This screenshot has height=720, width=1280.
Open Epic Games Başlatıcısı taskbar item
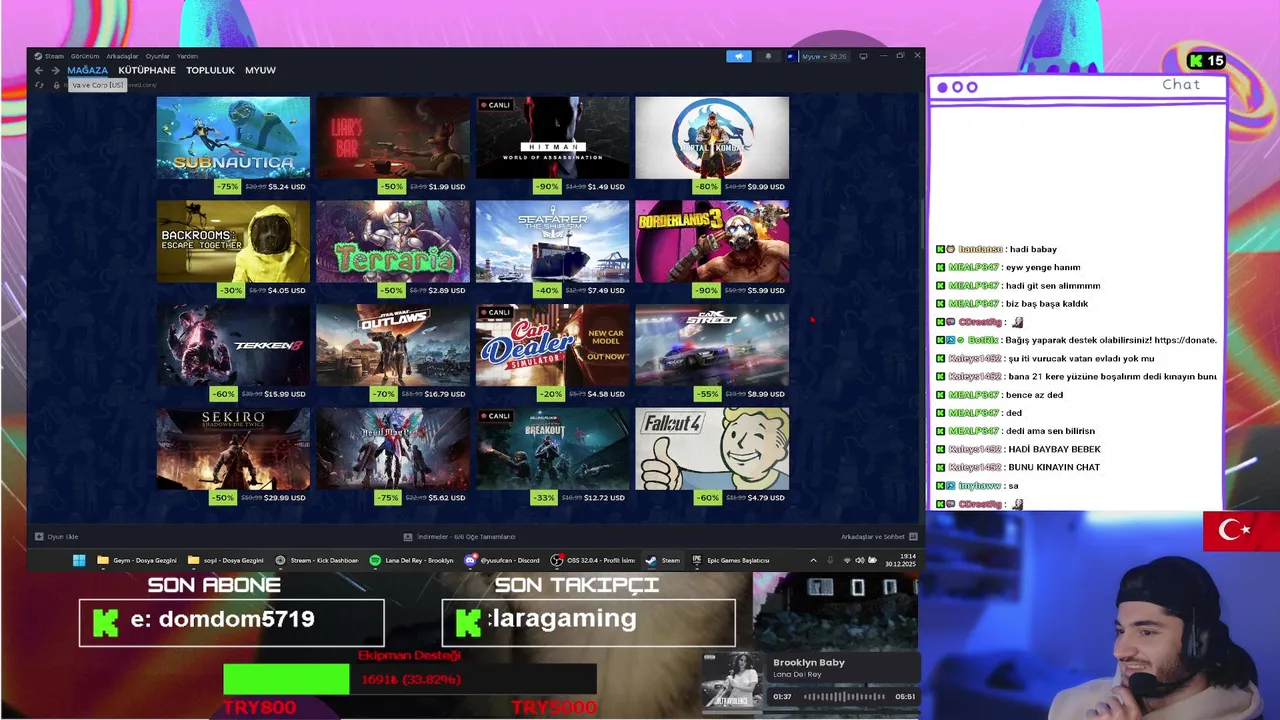[731, 560]
